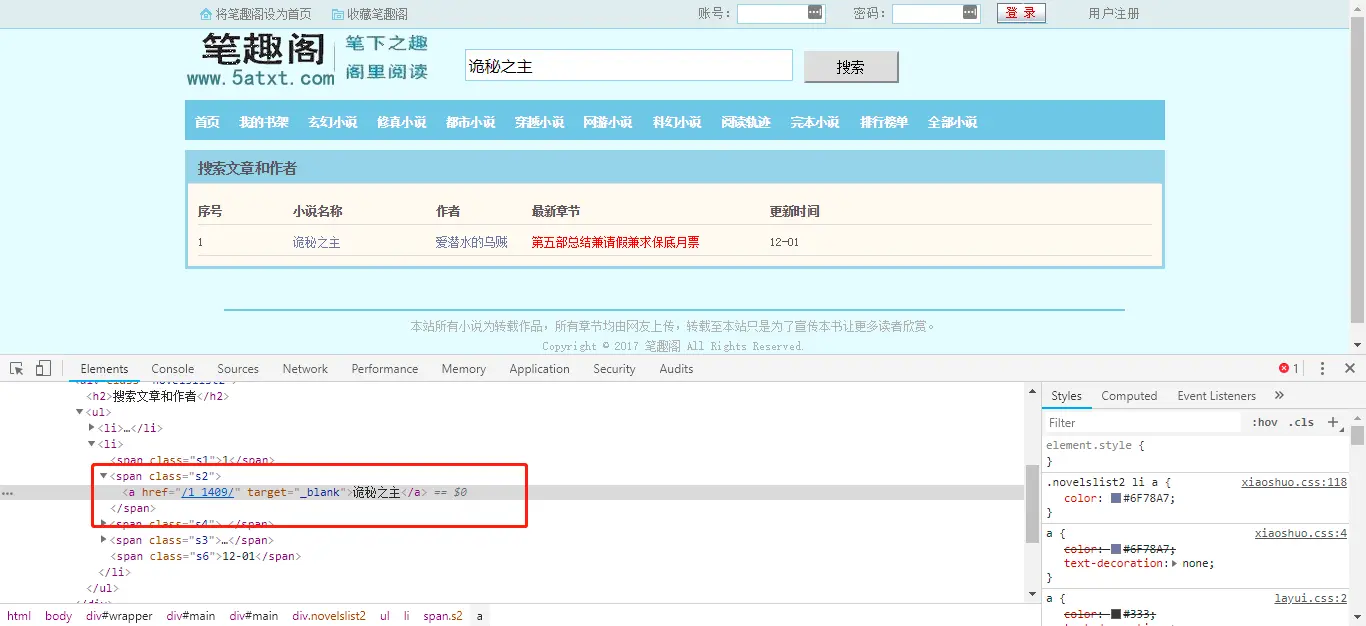Click the red error count indicator

[1289, 368]
